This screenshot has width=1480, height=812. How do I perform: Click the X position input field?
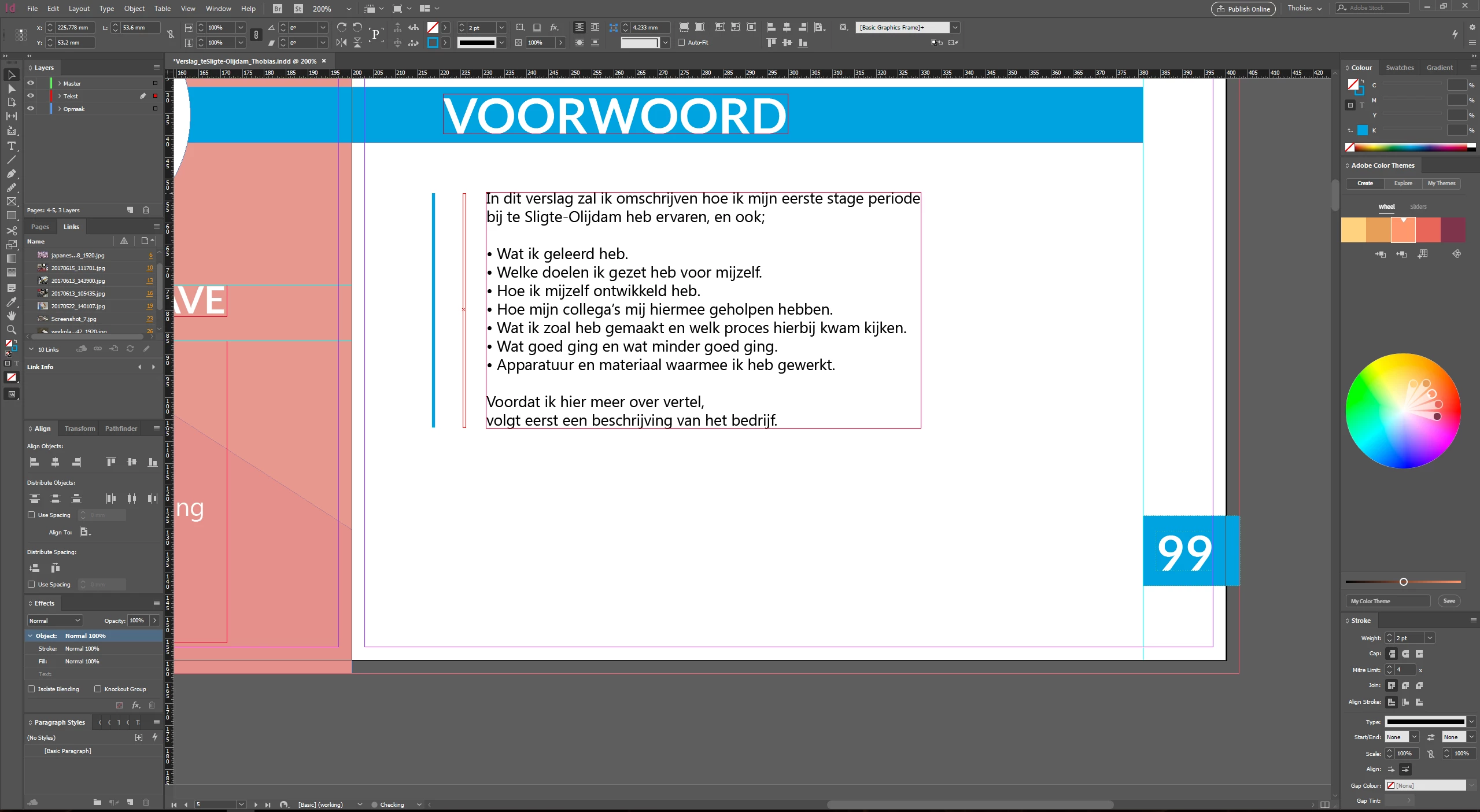(74, 28)
